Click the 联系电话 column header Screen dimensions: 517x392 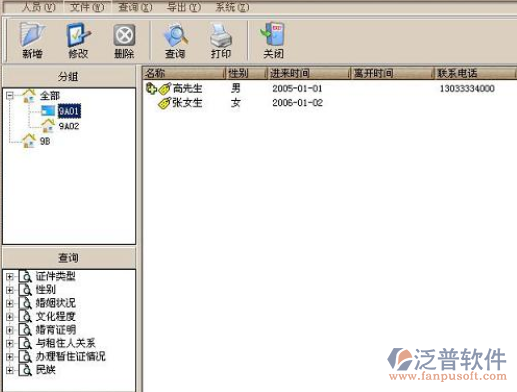(475, 73)
